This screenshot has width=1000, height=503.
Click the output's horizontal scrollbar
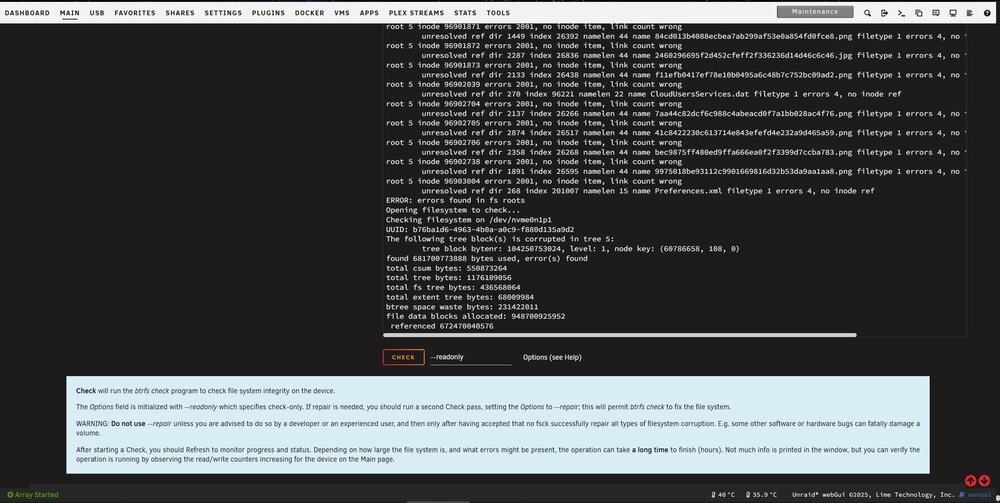point(619,335)
